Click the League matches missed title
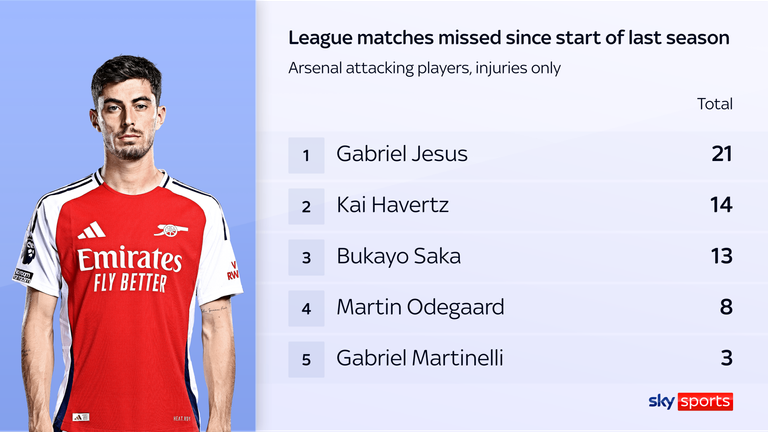768x432 pixels. [x=508, y=38]
